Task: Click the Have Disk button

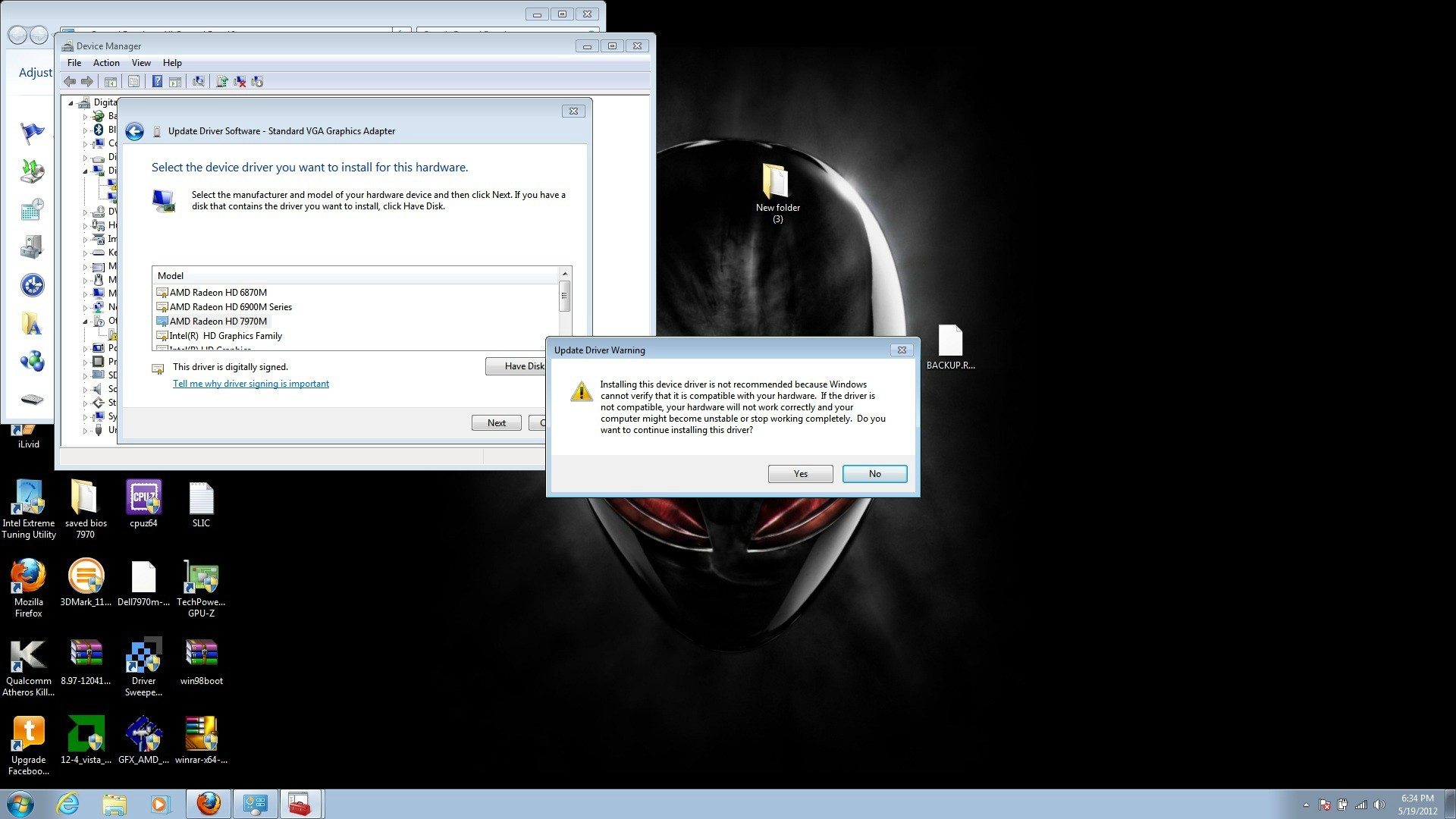Action: [516, 366]
